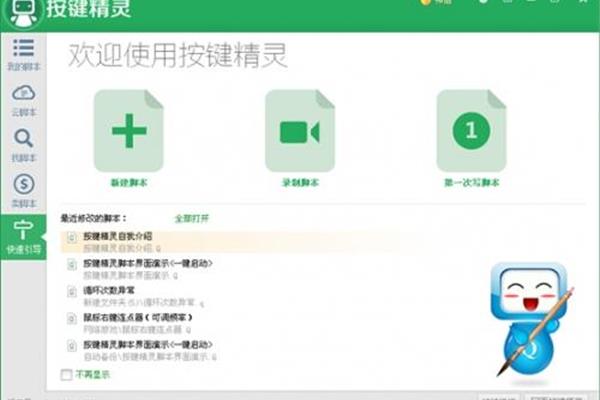The height and width of the screenshot is (400, 600).
Task: Open recent script 循环次数异常
Action: tap(109, 290)
